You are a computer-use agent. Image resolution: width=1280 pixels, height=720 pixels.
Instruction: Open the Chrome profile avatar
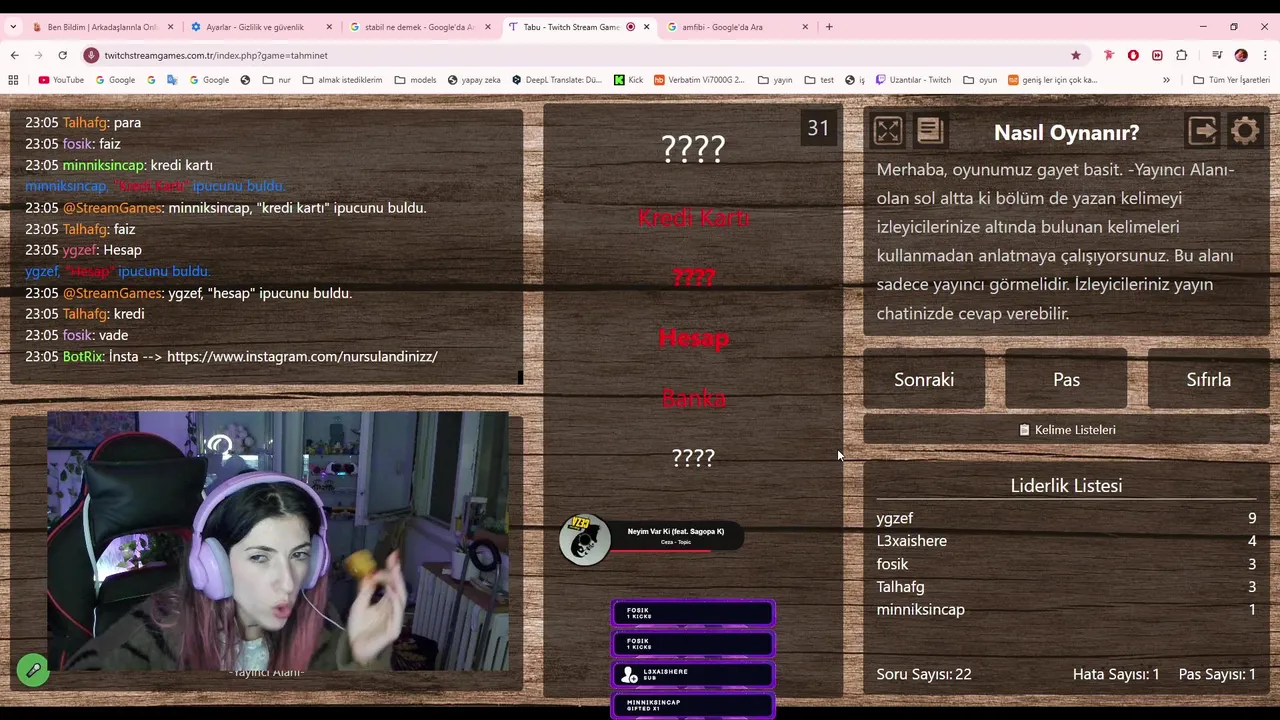(x=1241, y=55)
